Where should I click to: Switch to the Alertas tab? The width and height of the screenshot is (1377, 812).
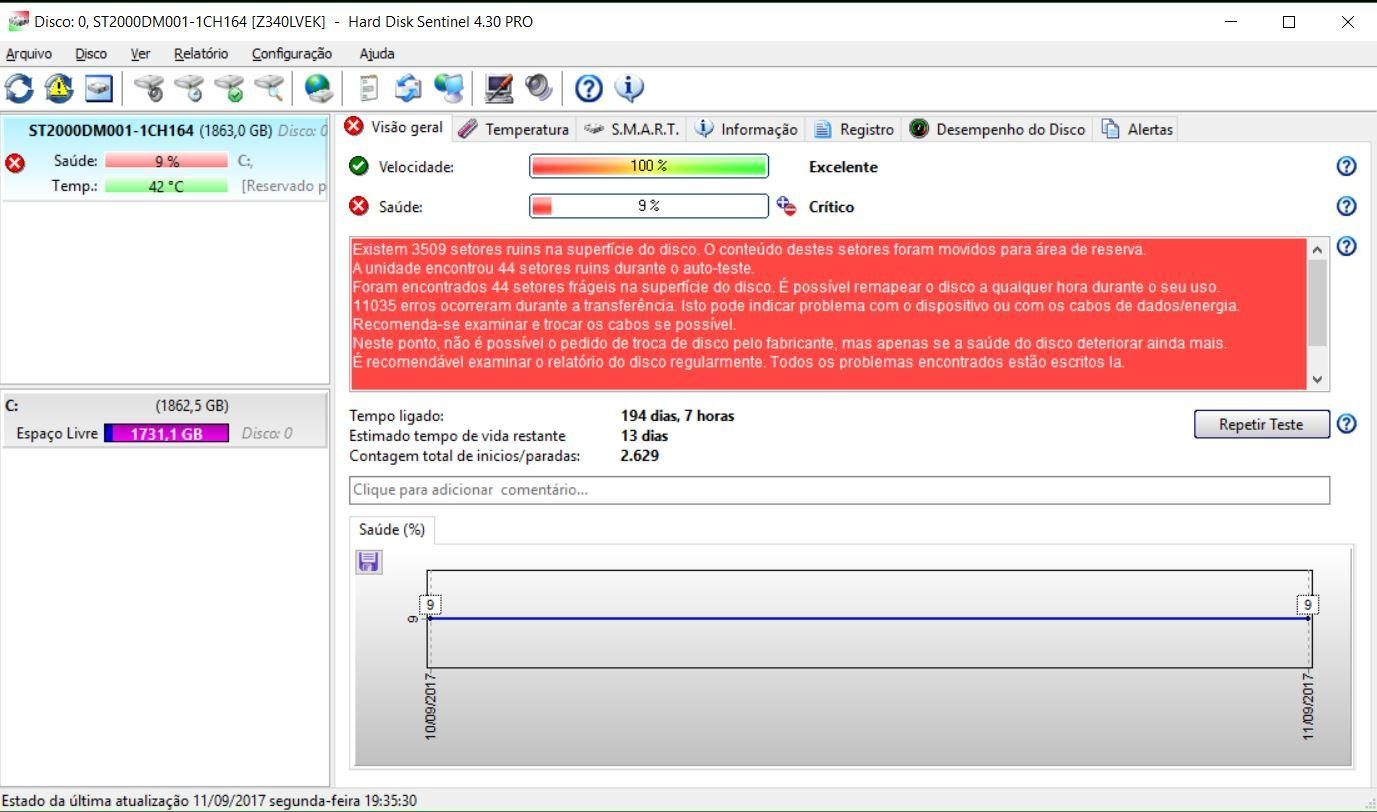tap(1137, 129)
